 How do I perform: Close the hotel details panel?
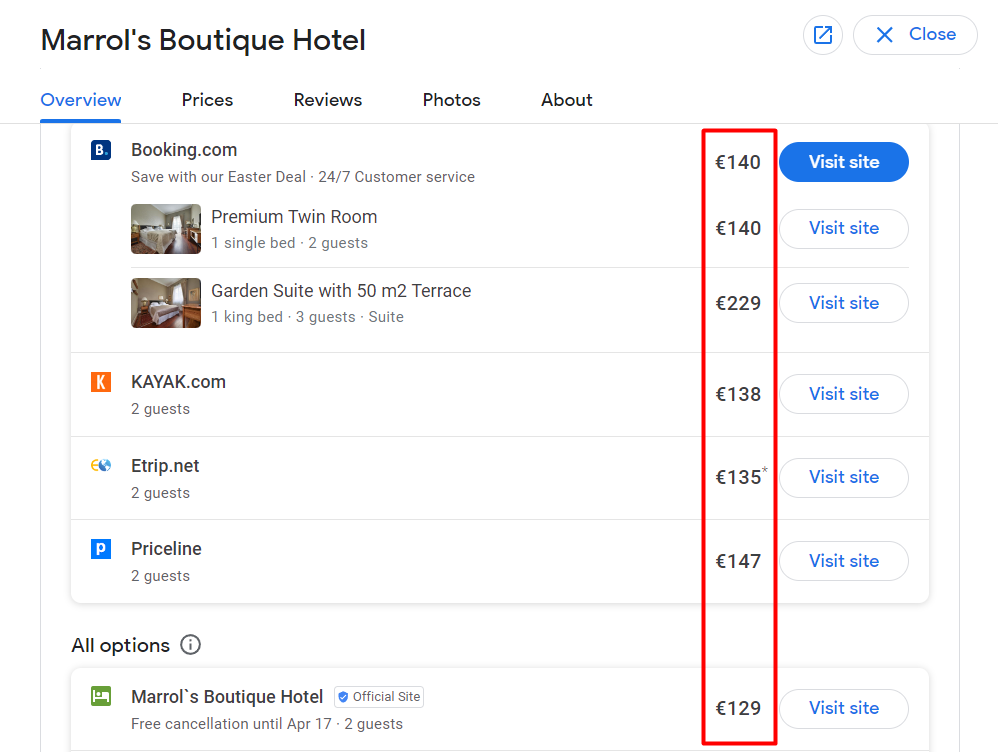click(x=915, y=35)
